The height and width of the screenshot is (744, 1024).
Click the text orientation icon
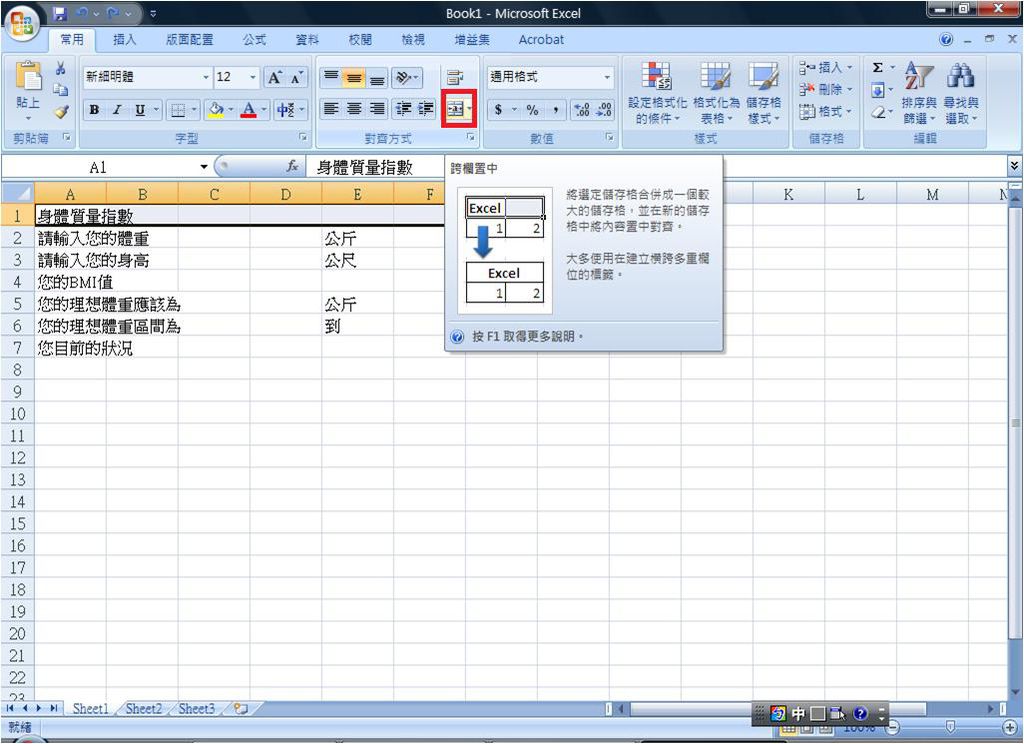406,78
